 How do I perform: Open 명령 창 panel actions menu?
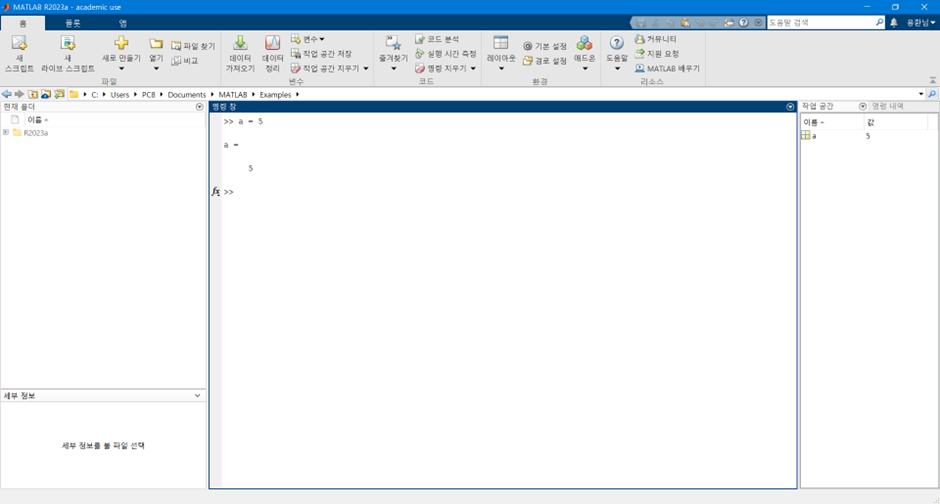pos(790,107)
